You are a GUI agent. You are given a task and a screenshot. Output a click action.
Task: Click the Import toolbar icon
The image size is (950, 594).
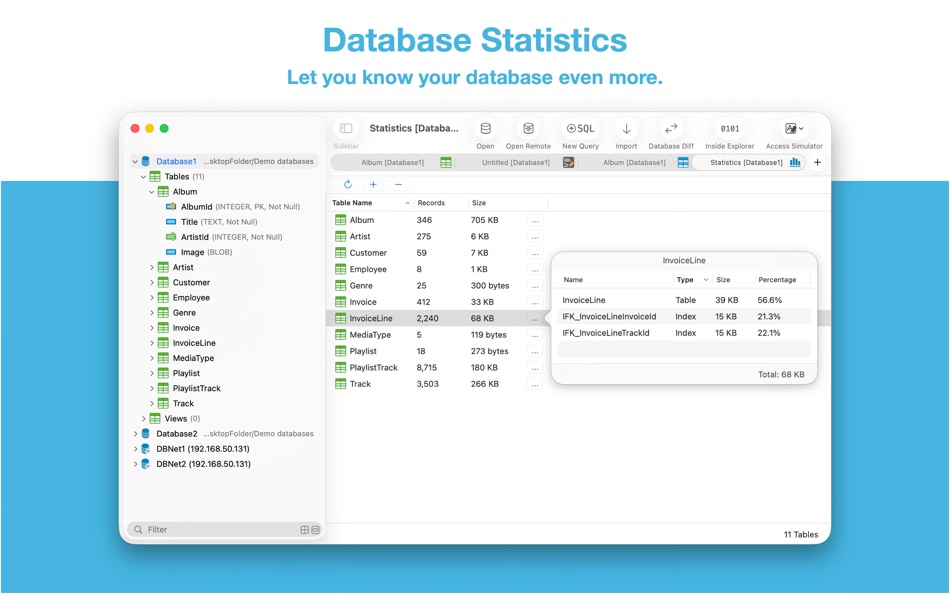625,128
